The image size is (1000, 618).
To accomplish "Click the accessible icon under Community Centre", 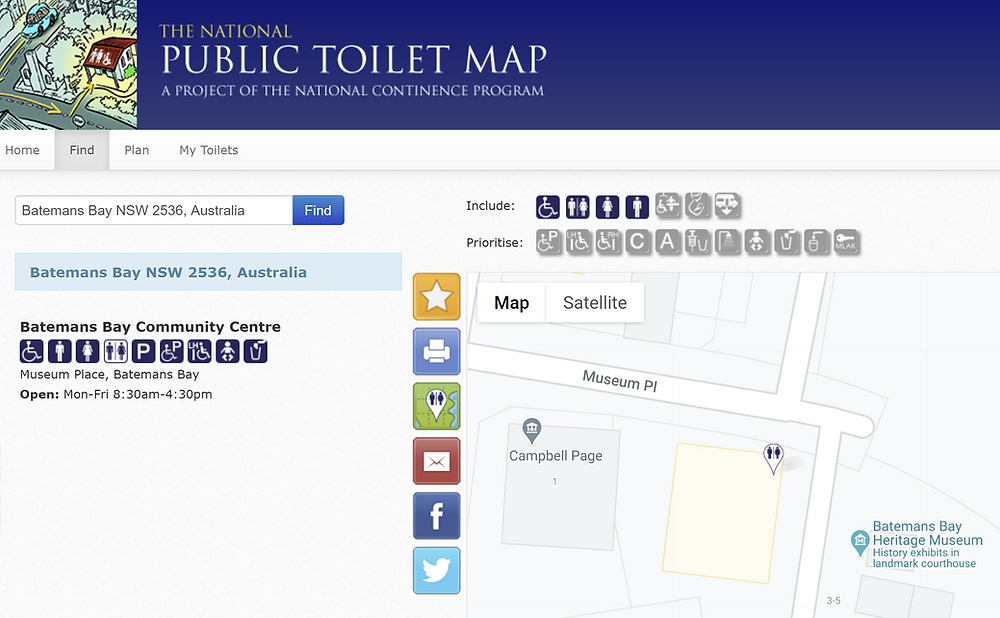I will point(31,351).
